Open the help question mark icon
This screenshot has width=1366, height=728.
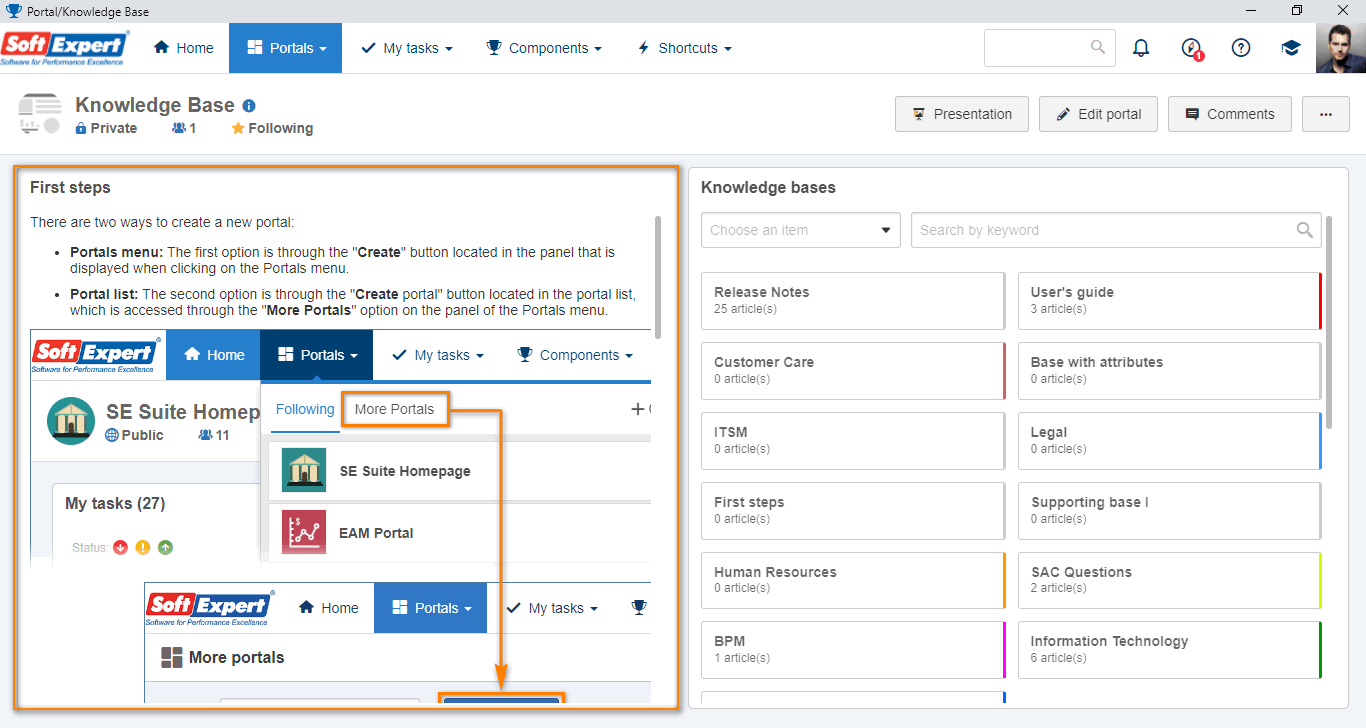click(x=1241, y=48)
